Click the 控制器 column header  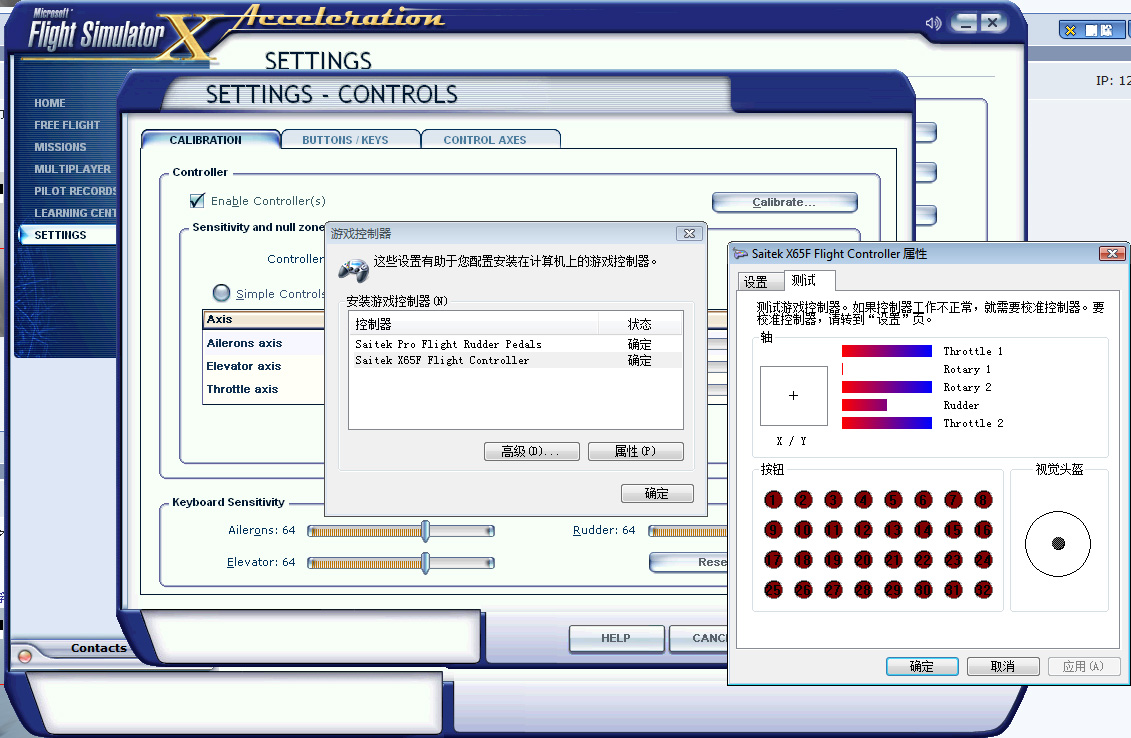click(474, 324)
